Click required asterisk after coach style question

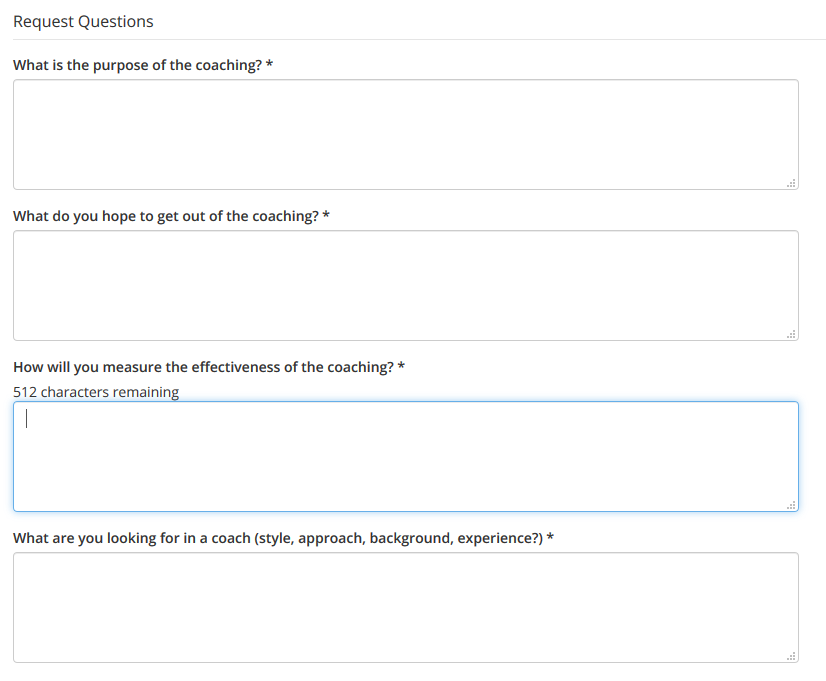[551, 538]
